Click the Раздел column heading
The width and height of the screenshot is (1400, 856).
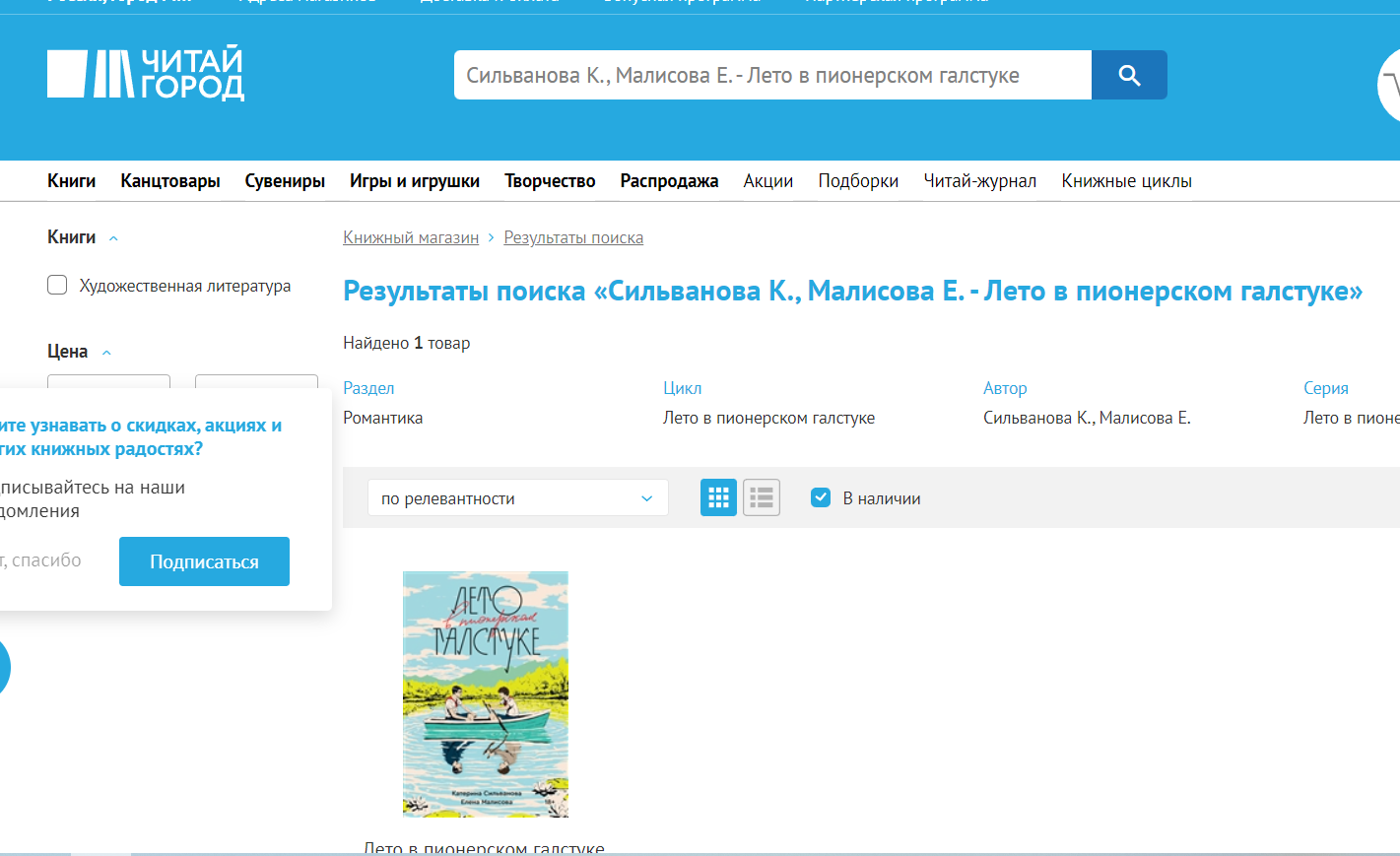pyautogui.click(x=368, y=388)
